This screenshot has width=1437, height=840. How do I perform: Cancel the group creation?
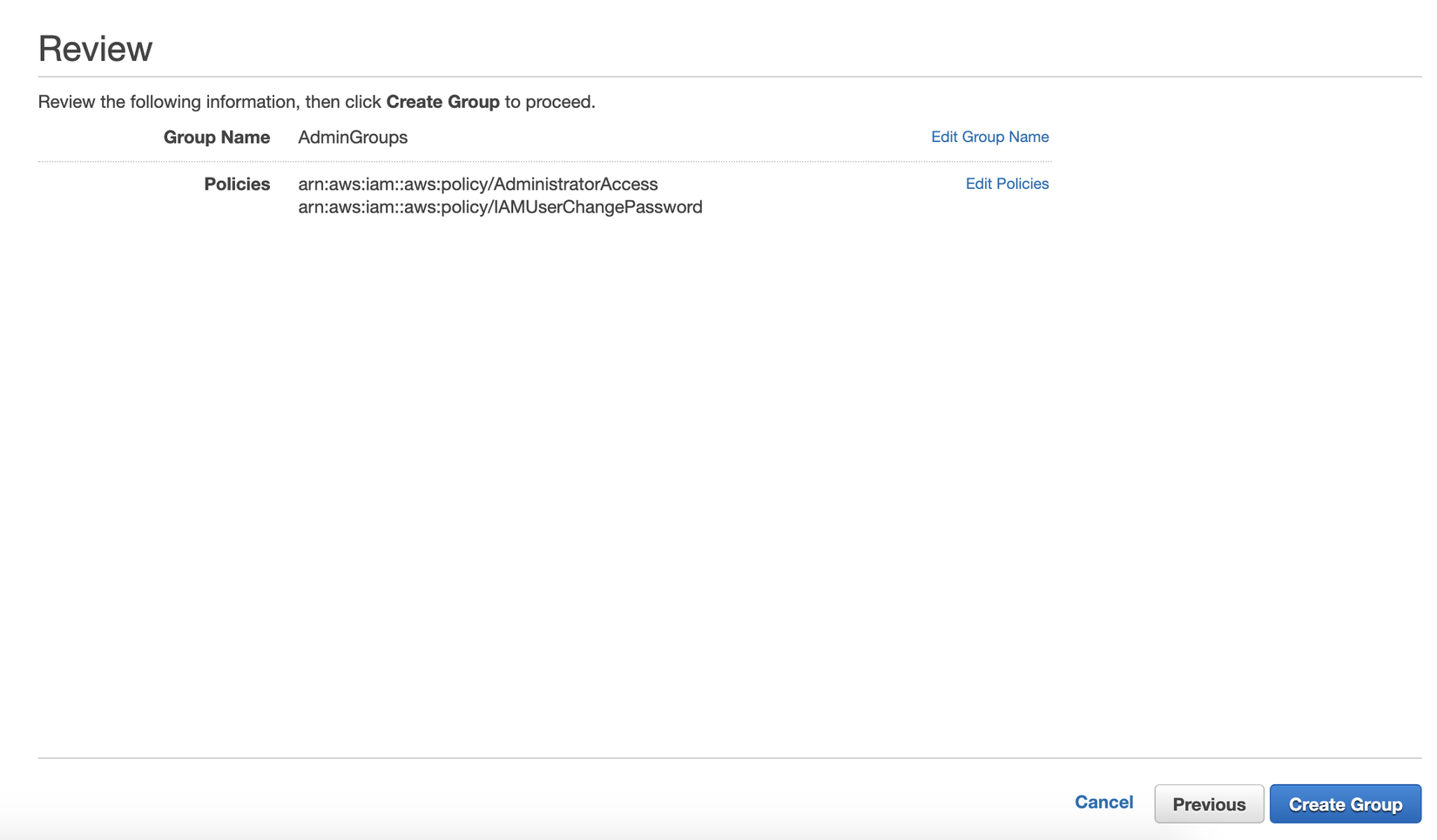pos(1103,802)
